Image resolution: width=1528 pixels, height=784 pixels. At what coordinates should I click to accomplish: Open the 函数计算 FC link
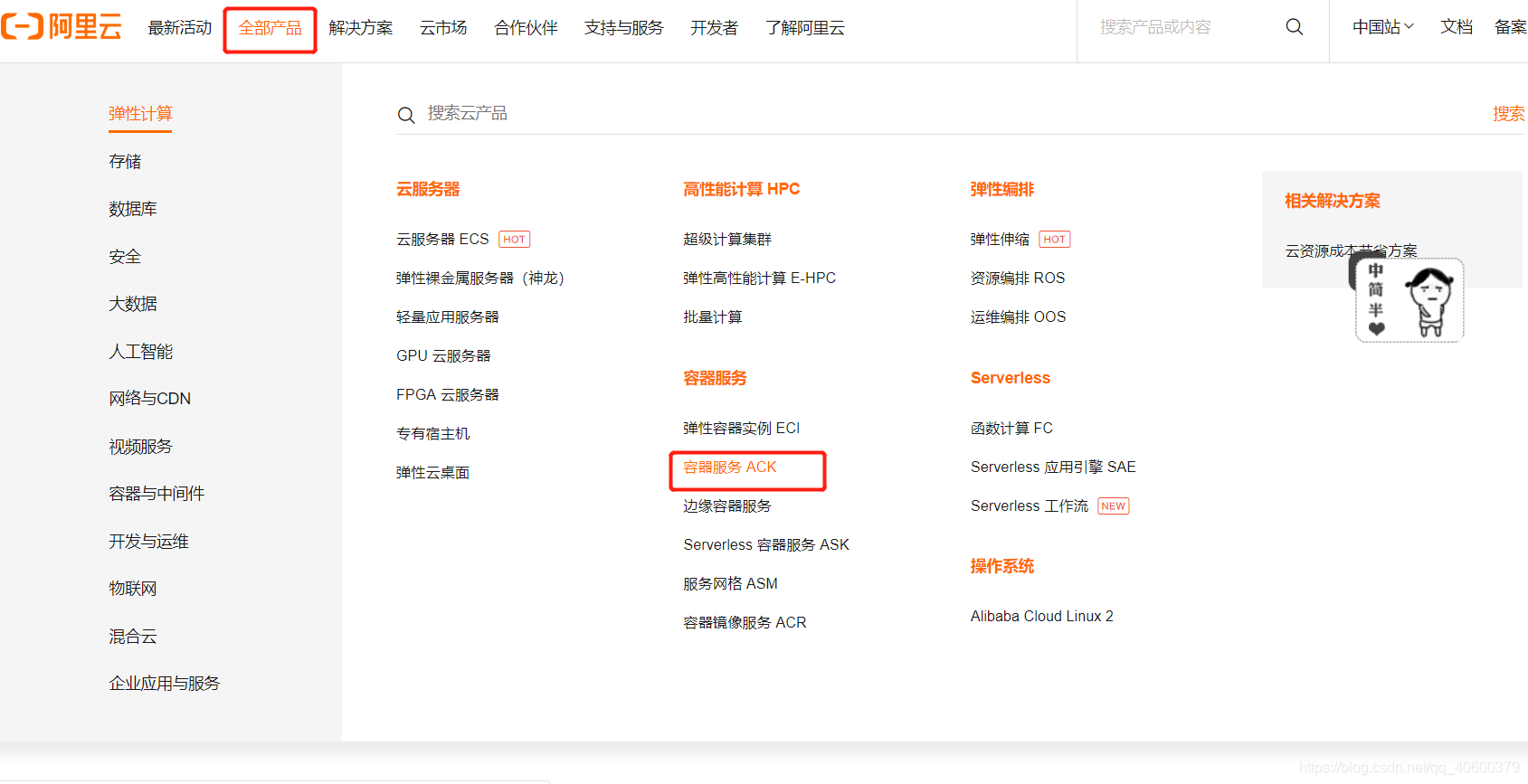click(x=1011, y=428)
